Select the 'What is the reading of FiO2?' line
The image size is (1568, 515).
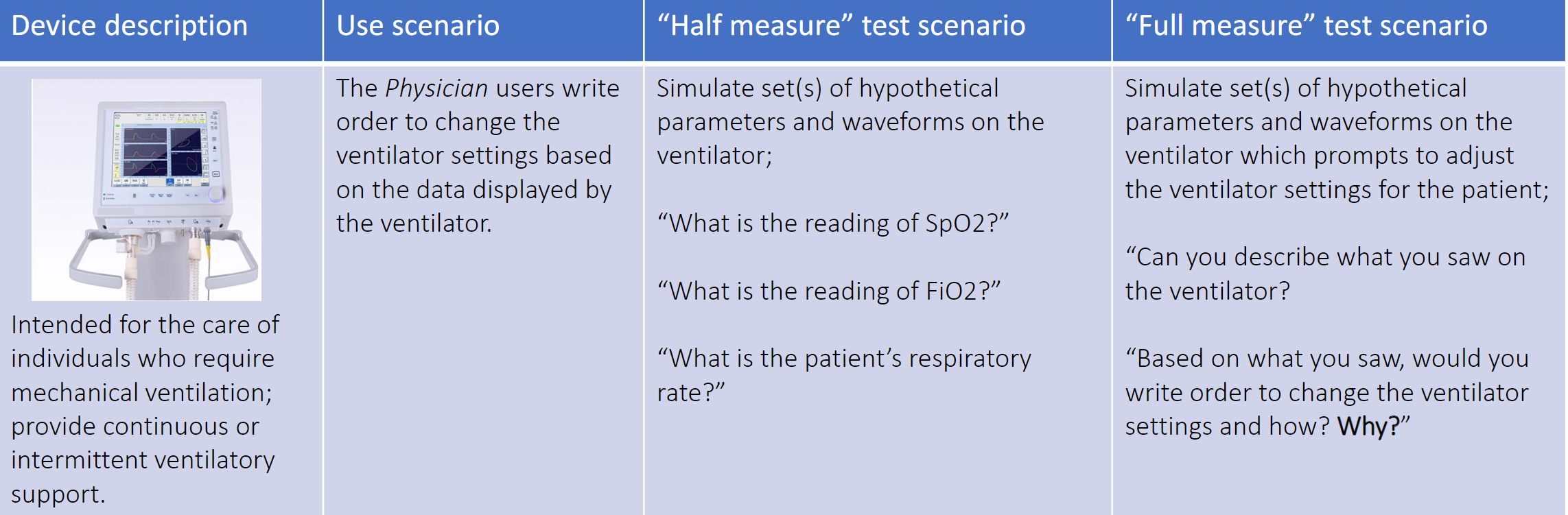point(828,291)
